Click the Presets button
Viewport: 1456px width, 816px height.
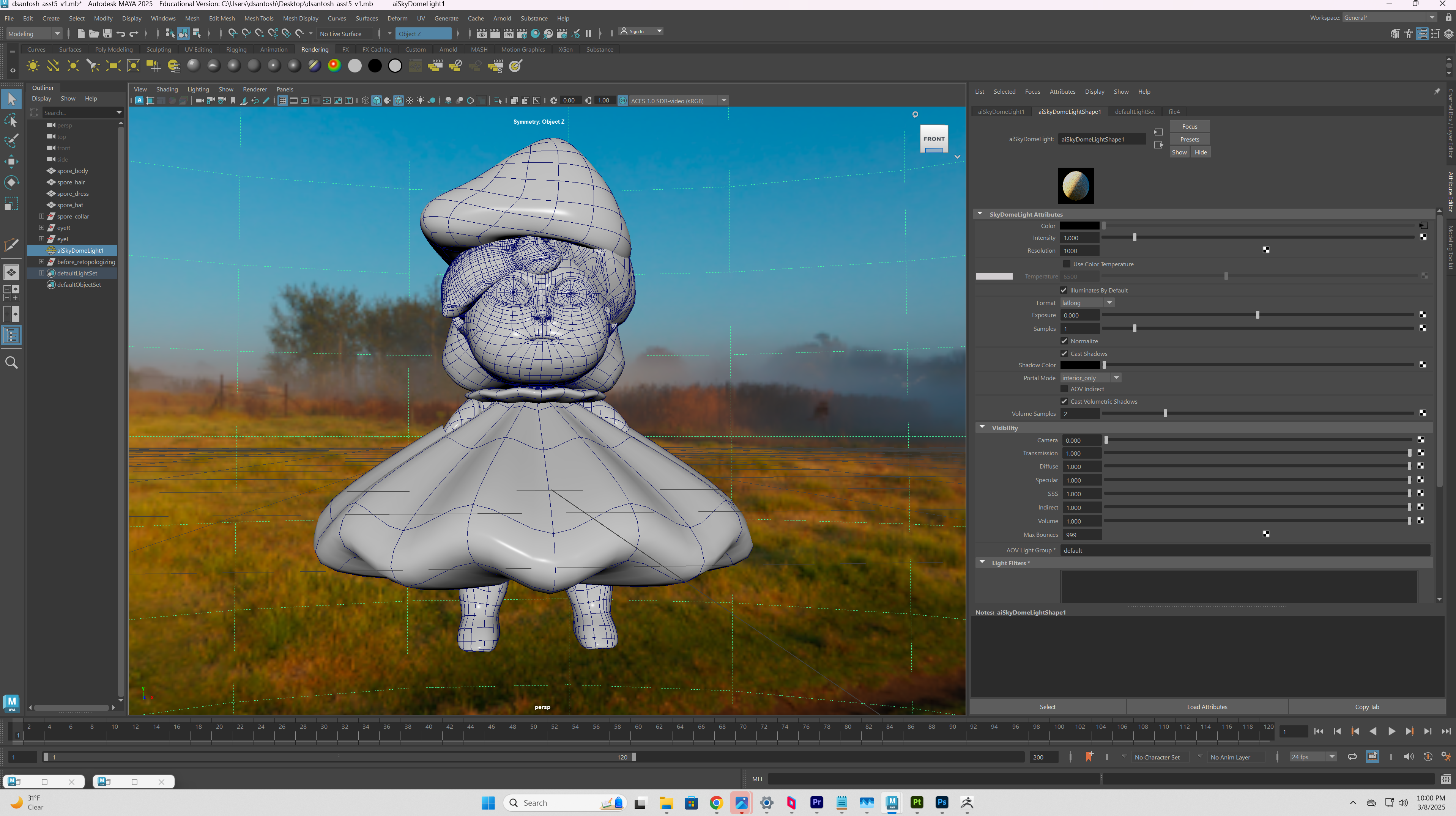point(1189,140)
